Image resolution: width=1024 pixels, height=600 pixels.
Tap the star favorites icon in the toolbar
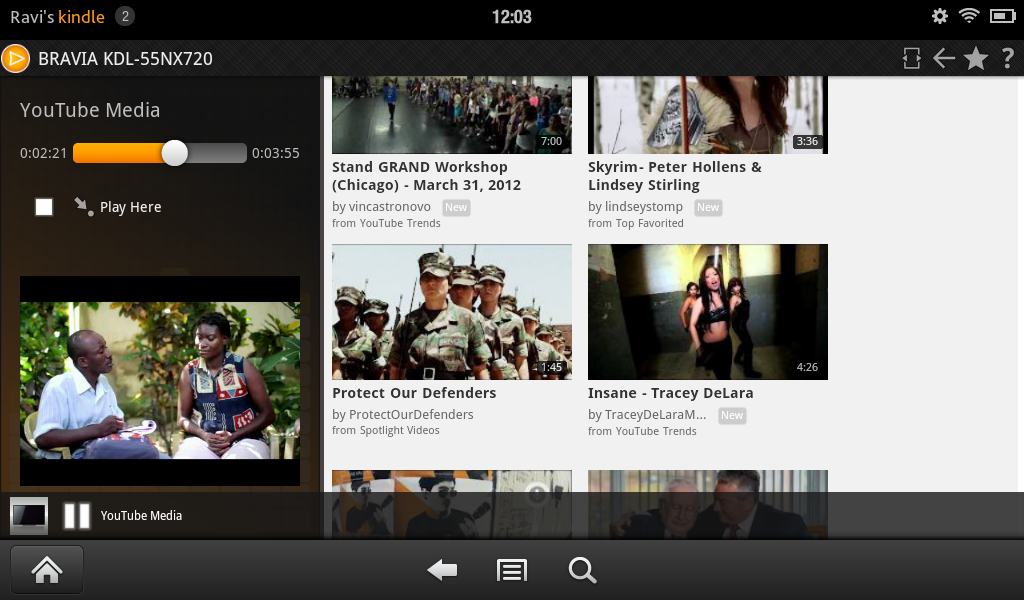976,58
